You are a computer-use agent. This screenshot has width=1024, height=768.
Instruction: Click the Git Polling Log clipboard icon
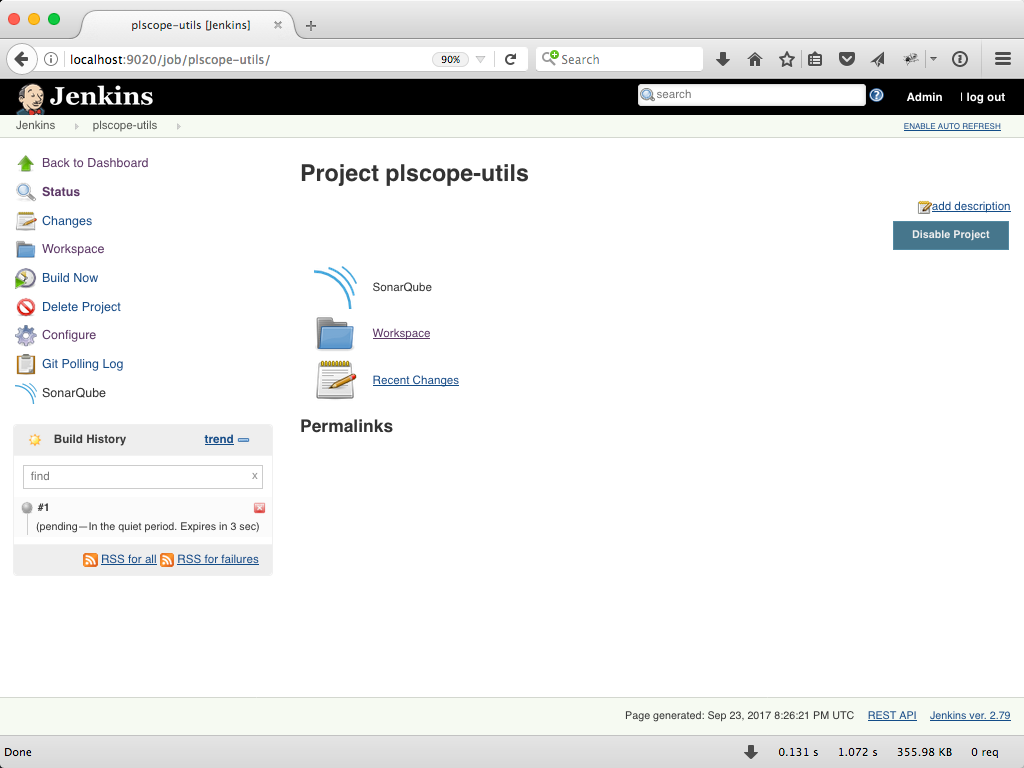[25, 364]
